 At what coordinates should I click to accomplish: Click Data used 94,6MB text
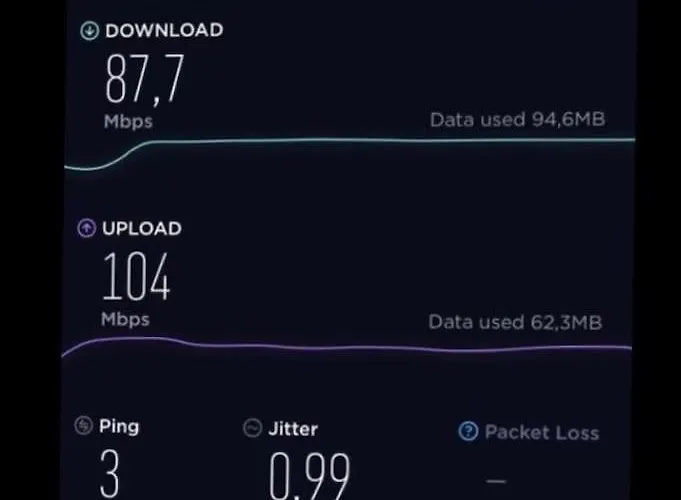[x=517, y=119]
